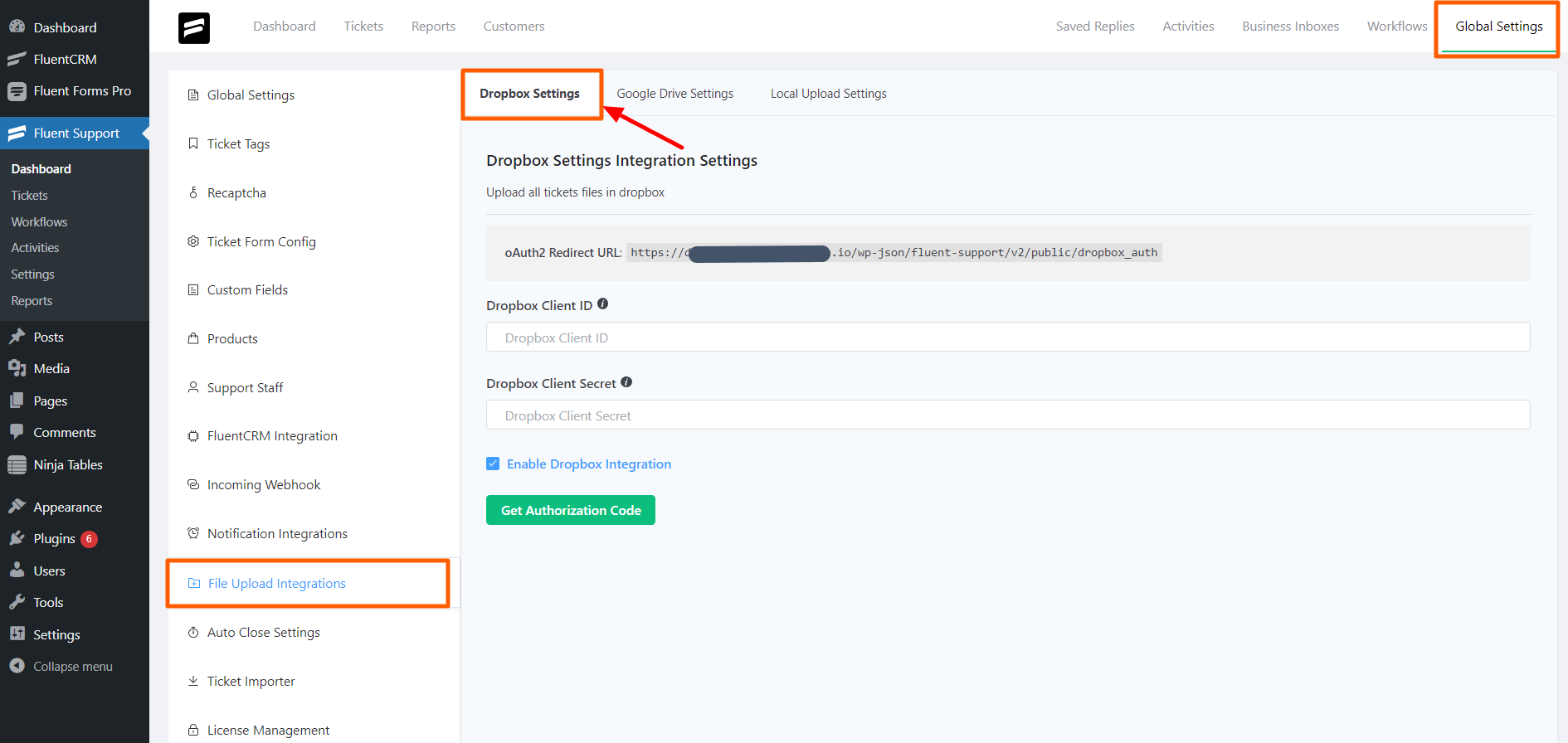Click the Appearance brush icon

click(x=17, y=507)
